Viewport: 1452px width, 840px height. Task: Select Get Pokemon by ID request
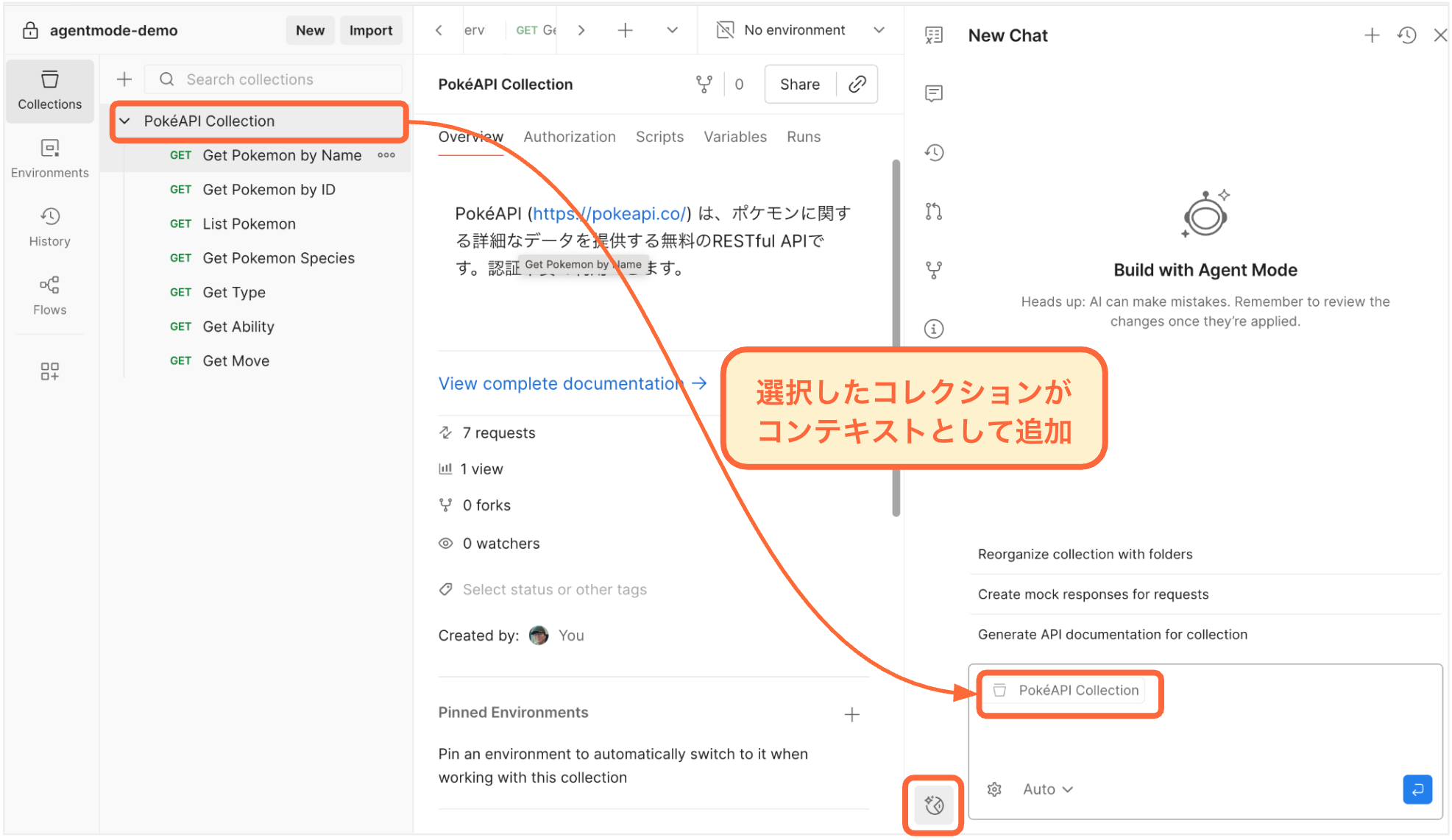[269, 189]
